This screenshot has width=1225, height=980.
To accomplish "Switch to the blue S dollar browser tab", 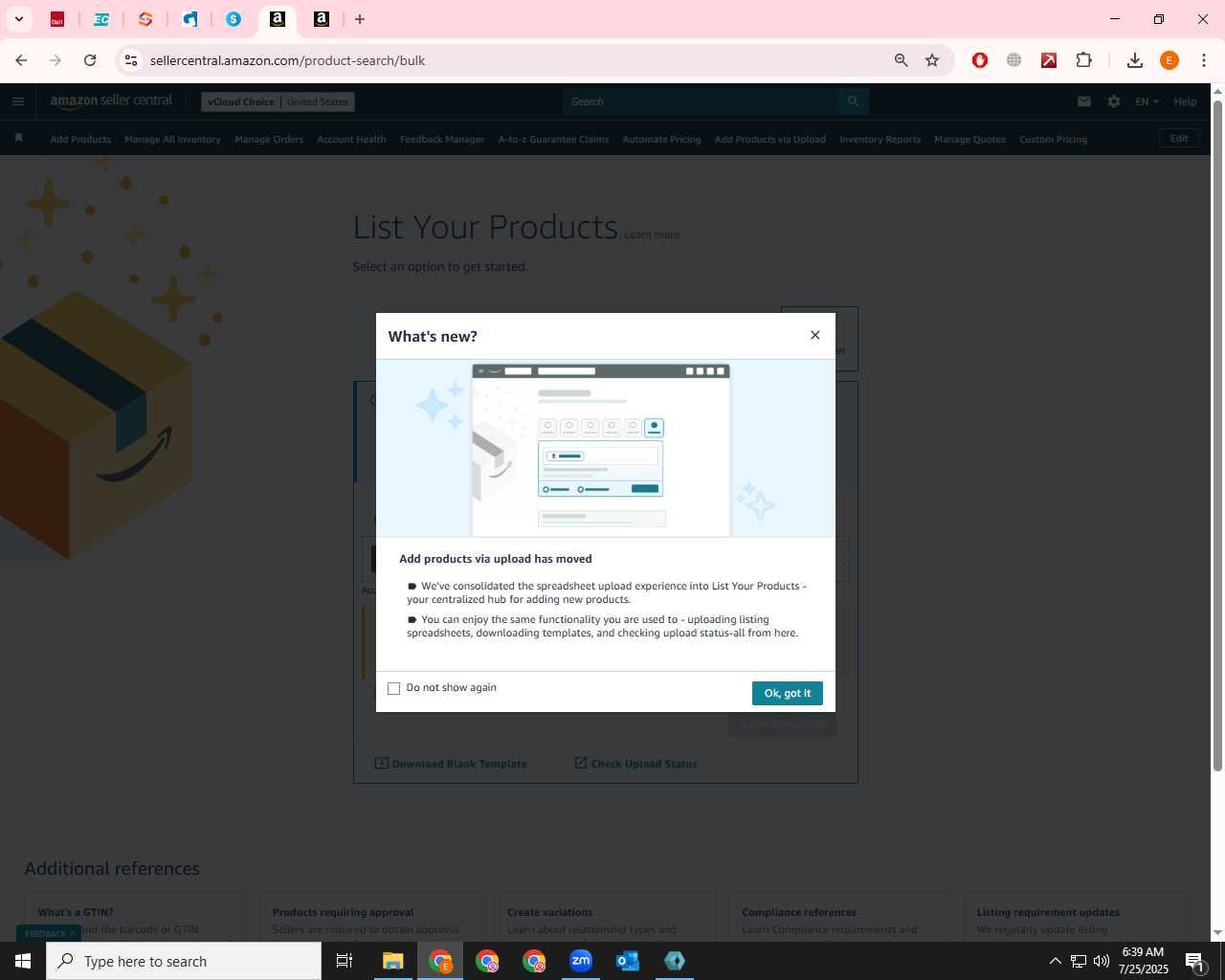I will click(x=234, y=19).
